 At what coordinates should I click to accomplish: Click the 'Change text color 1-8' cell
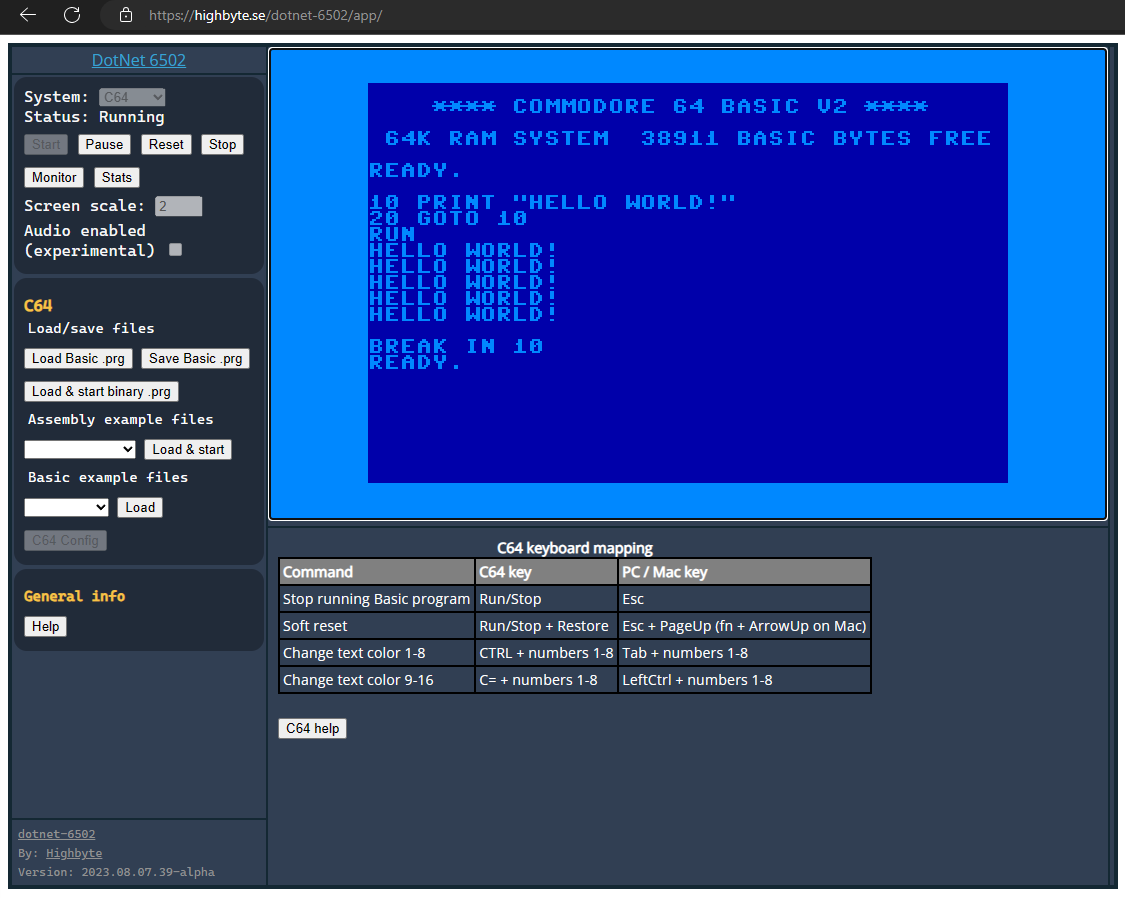coord(377,653)
